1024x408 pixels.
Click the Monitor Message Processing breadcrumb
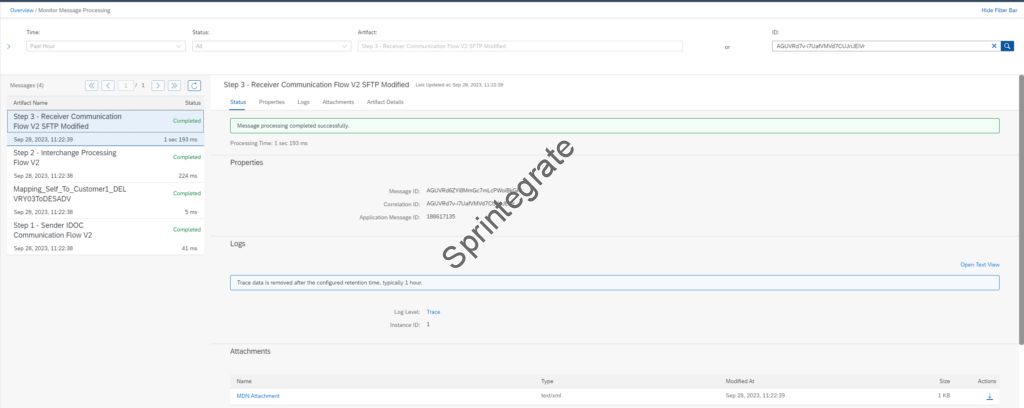[x=74, y=10]
